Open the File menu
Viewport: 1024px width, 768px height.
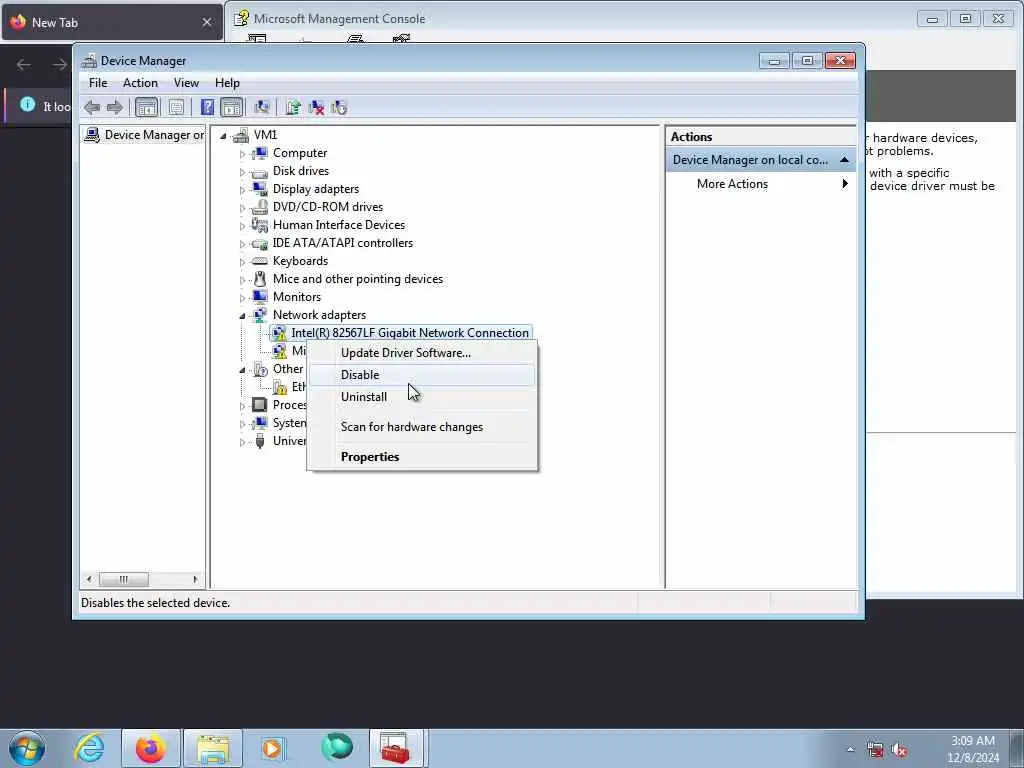pos(98,83)
